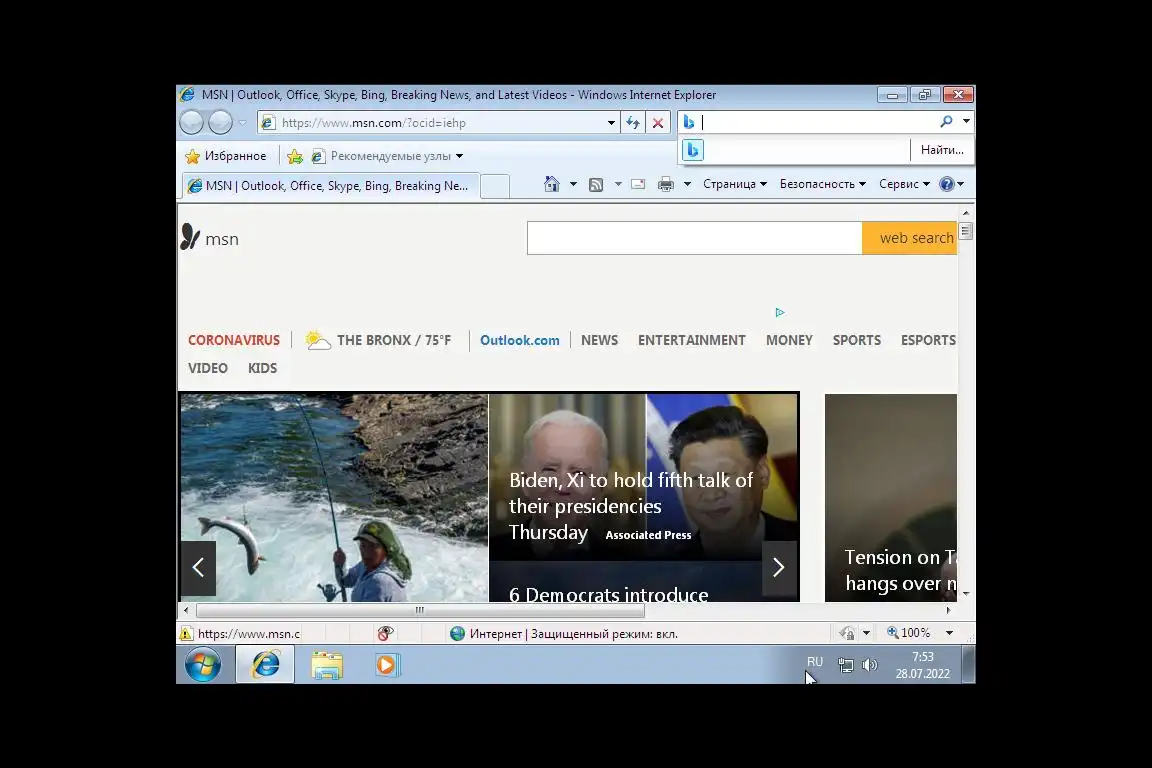Open the Страница menu
Viewport: 1152px width, 768px height.
(735, 184)
